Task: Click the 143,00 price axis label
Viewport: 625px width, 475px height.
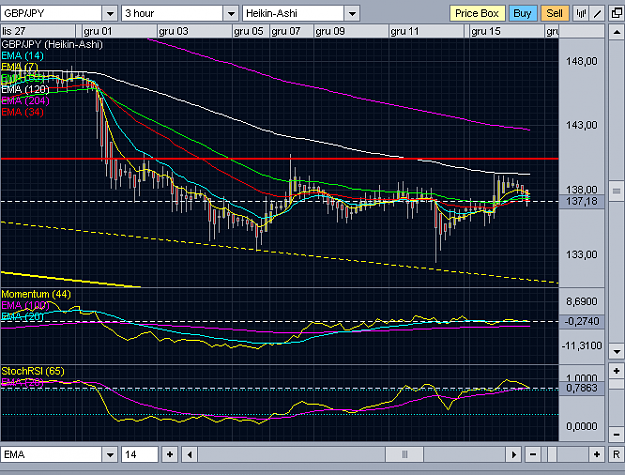Action: 582,125
